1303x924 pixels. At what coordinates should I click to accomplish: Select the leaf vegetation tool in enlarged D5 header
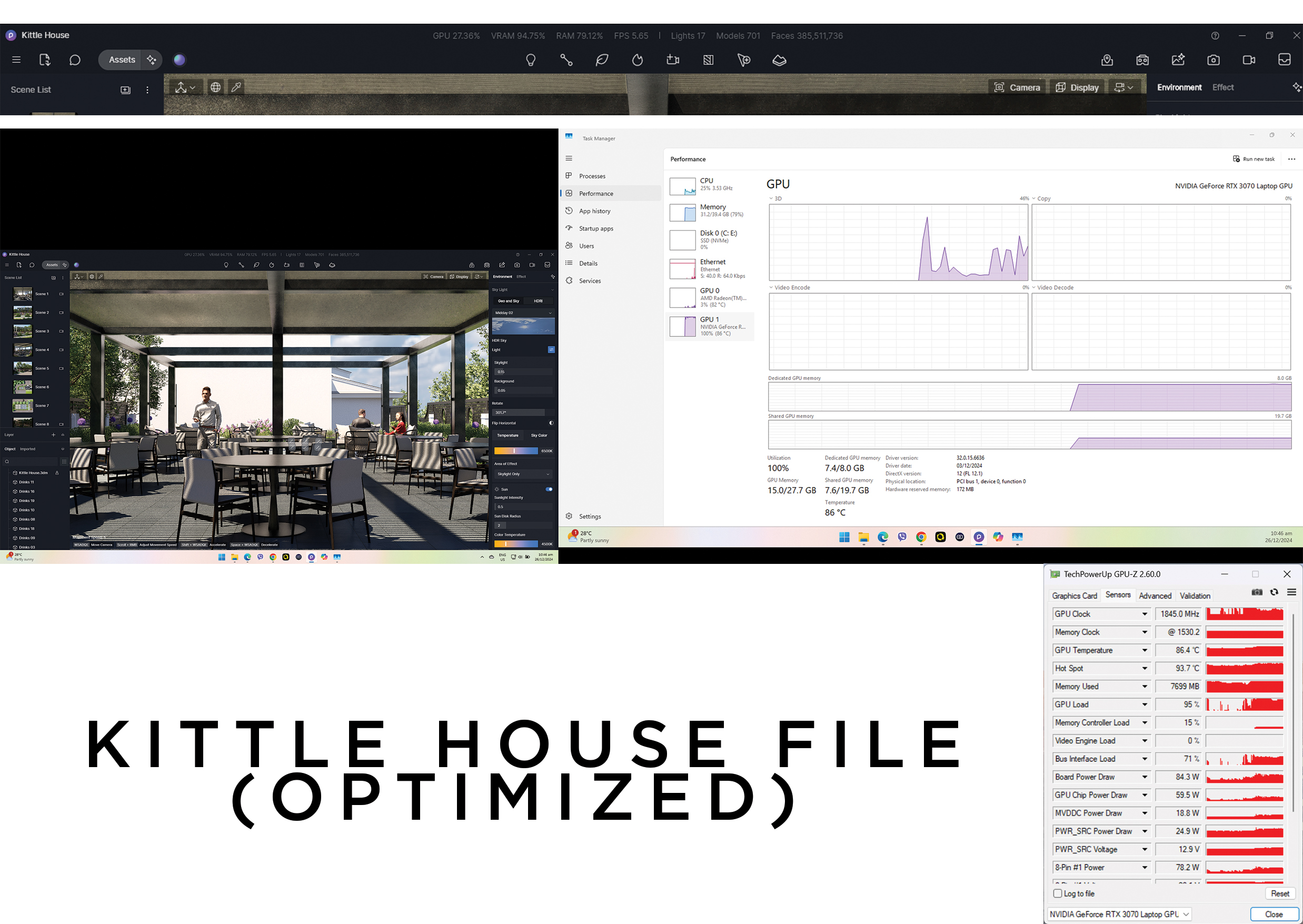tap(602, 59)
